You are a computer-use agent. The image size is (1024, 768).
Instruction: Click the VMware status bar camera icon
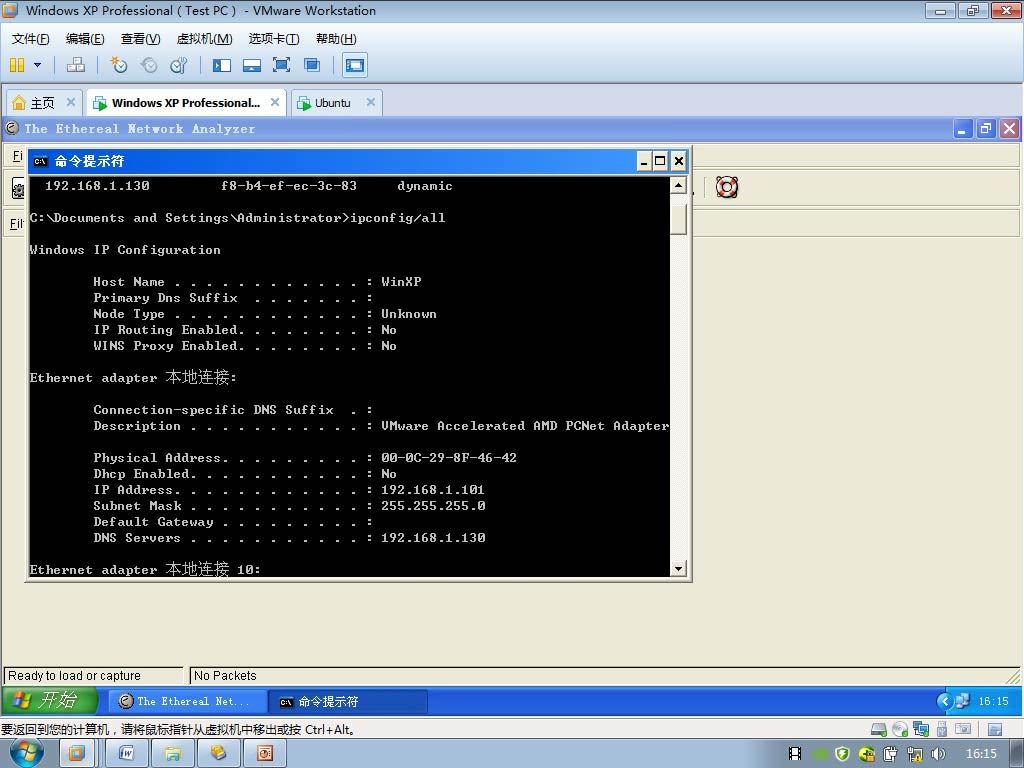click(963, 729)
